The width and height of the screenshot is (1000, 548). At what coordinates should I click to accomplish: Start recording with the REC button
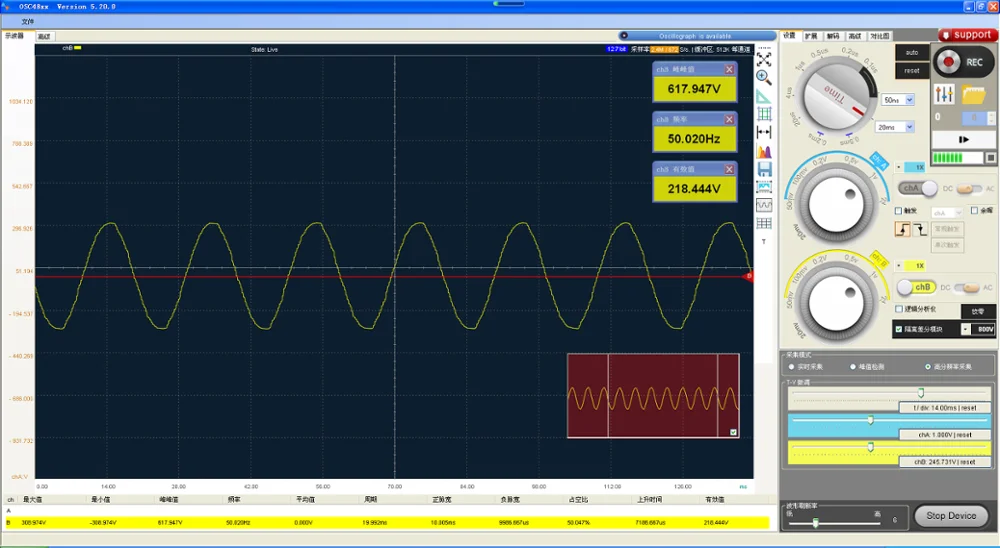pos(963,62)
